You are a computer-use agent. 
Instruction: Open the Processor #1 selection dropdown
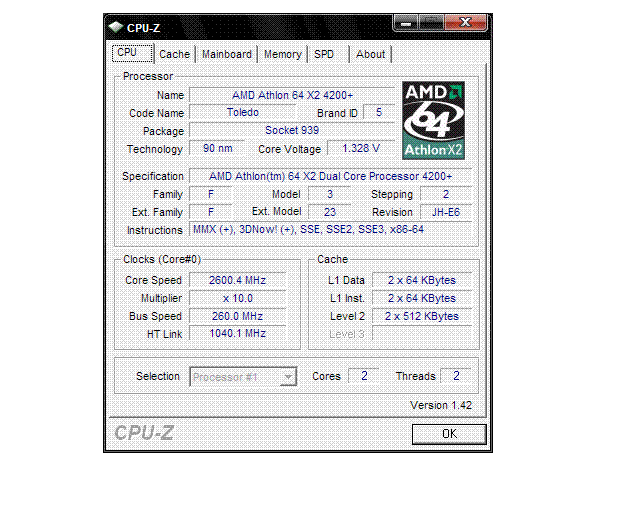click(243, 376)
